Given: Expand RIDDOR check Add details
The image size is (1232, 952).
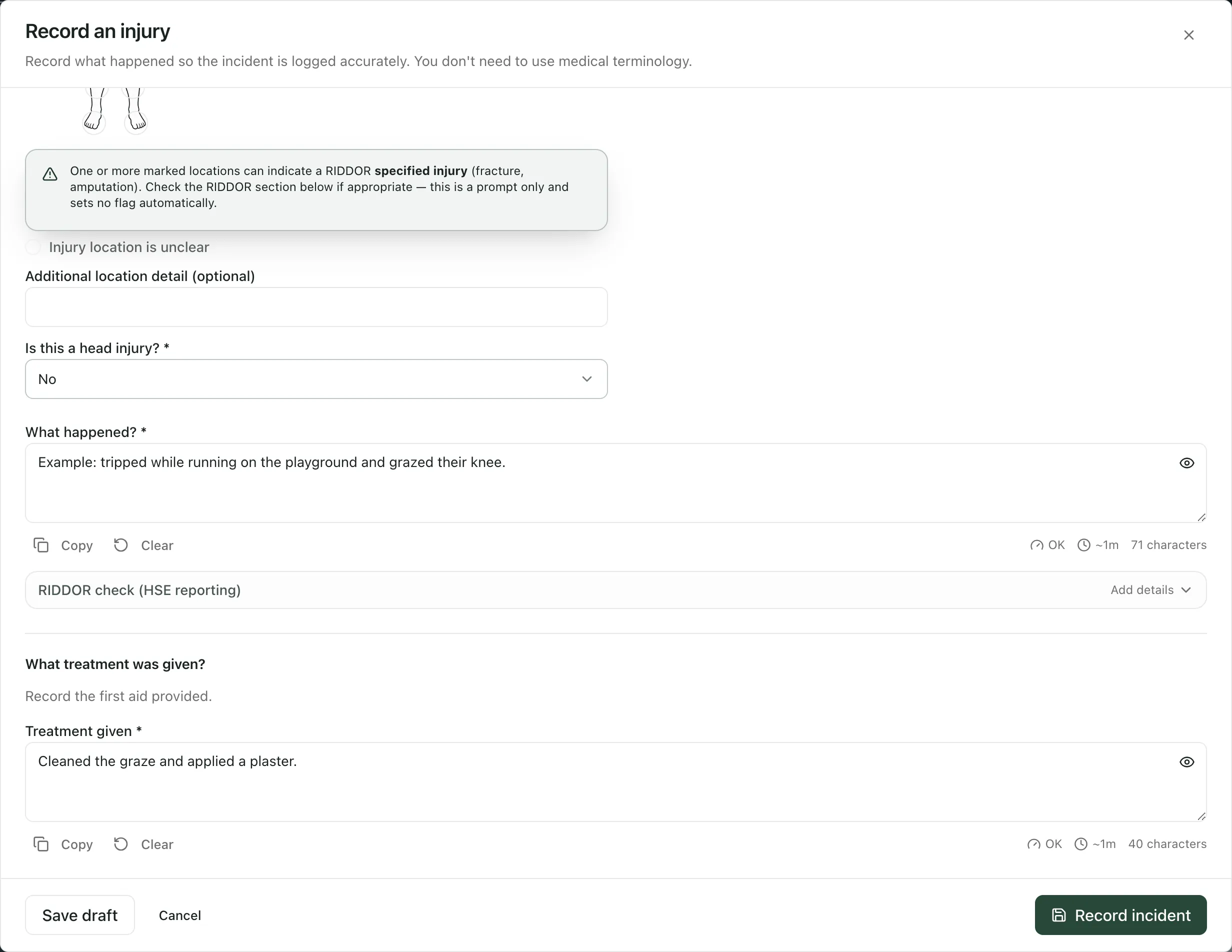Looking at the screenshot, I should pyautogui.click(x=1151, y=590).
